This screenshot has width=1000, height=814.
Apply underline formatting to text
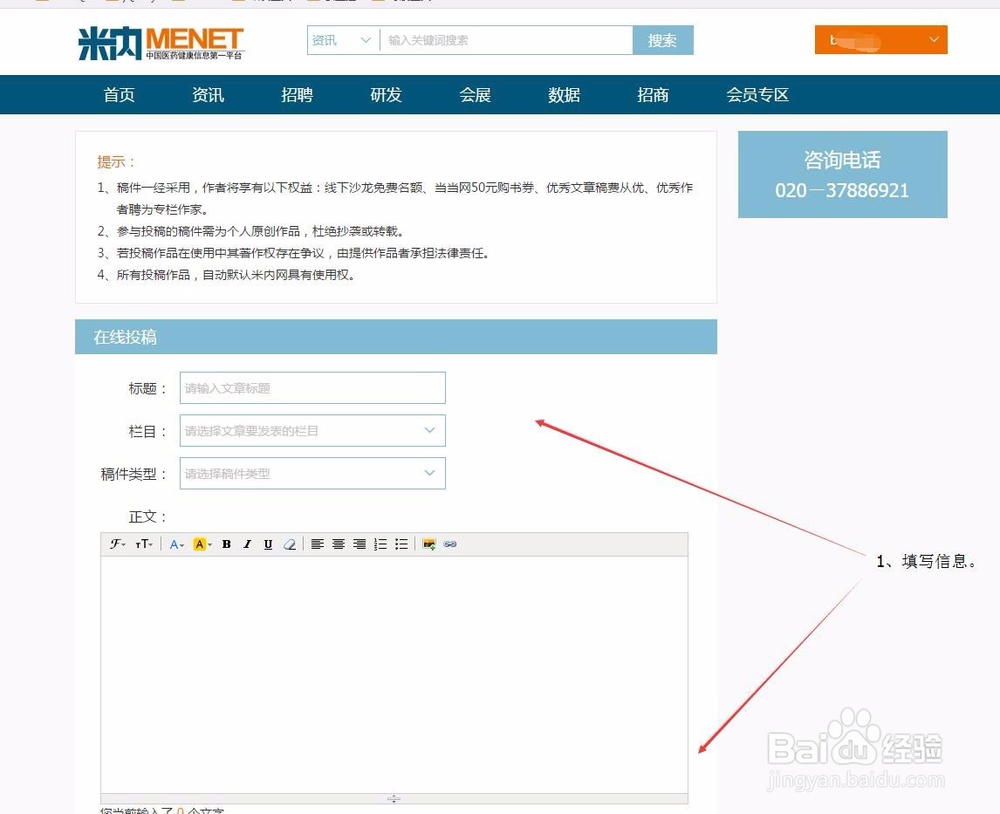pos(268,544)
